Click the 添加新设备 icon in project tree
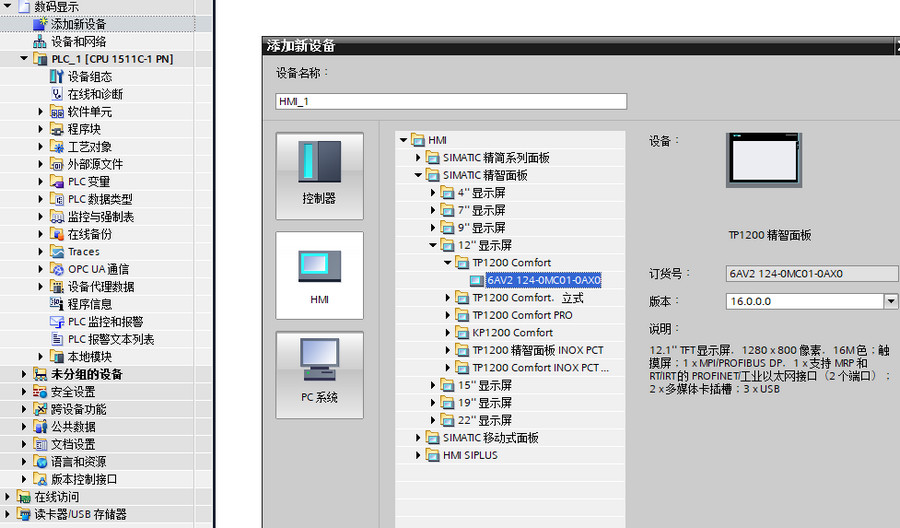 pyautogui.click(x=40, y=24)
